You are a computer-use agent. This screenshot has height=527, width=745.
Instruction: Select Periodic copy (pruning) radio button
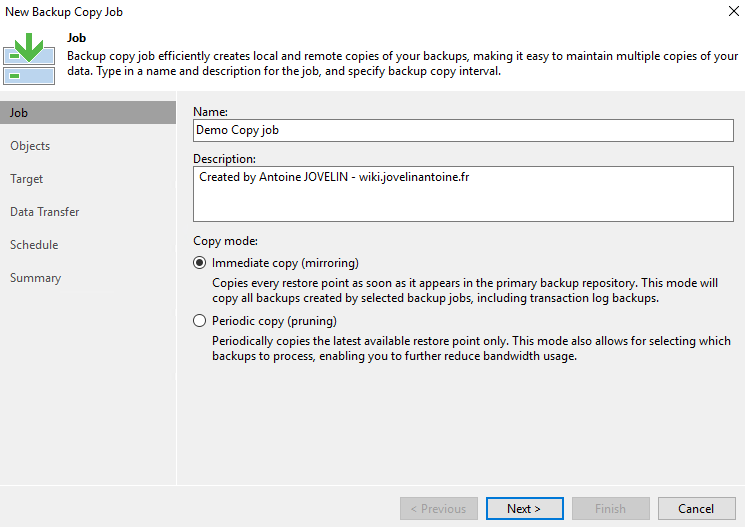[x=200, y=321]
